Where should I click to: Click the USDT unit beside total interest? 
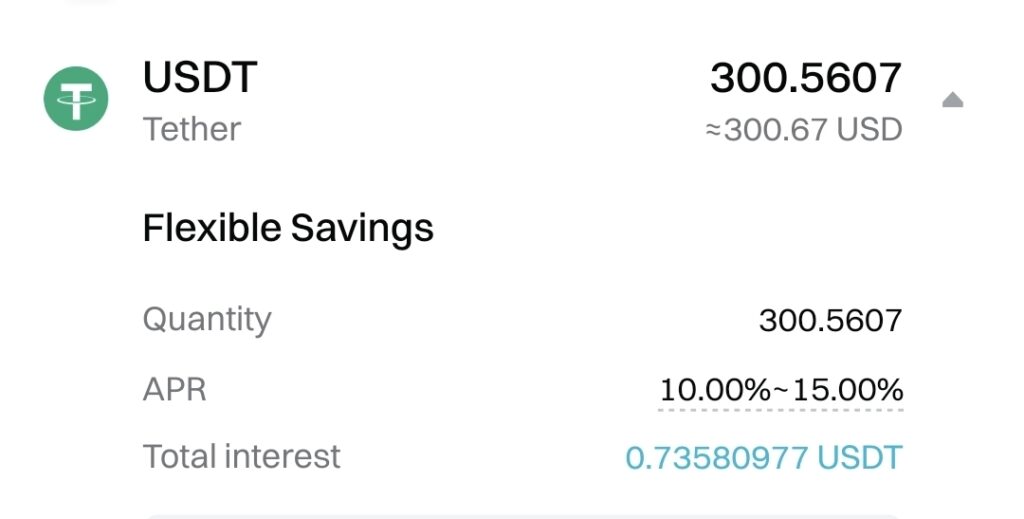click(860, 457)
